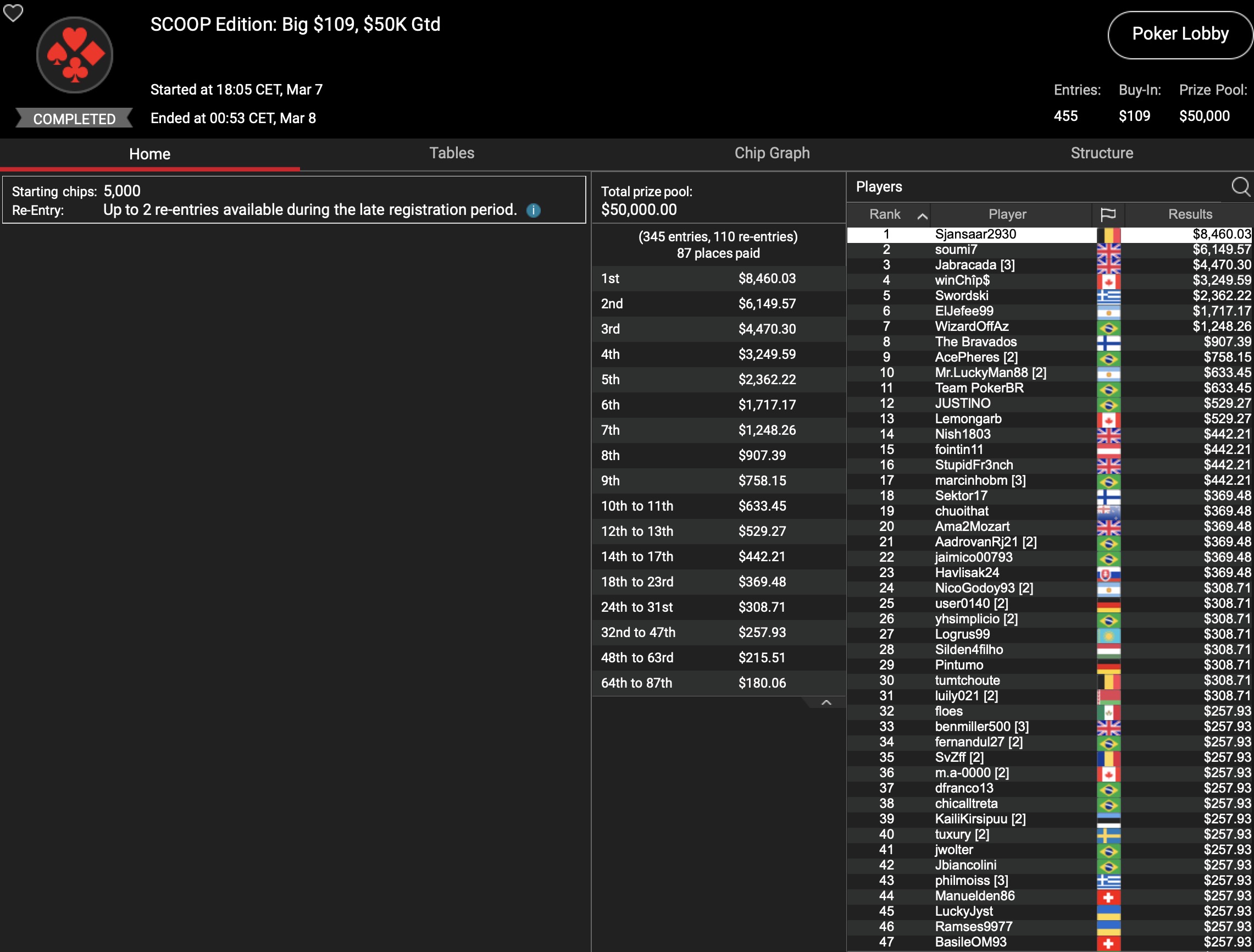Click the flag column header icon
This screenshot has width=1254, height=952.
(1108, 214)
